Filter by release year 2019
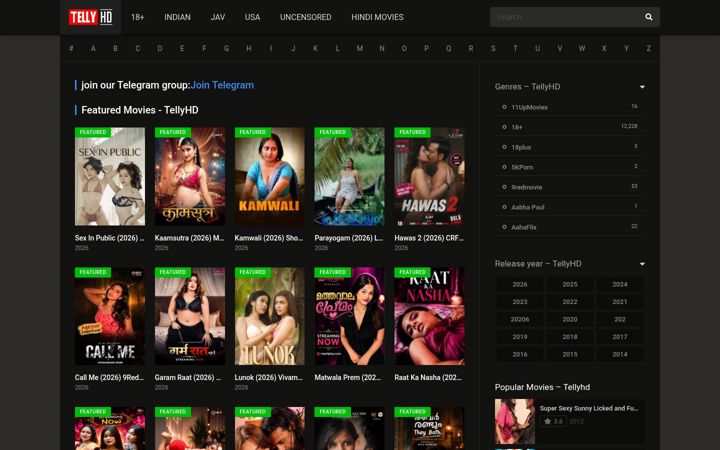This screenshot has width=720, height=450. [x=520, y=337]
